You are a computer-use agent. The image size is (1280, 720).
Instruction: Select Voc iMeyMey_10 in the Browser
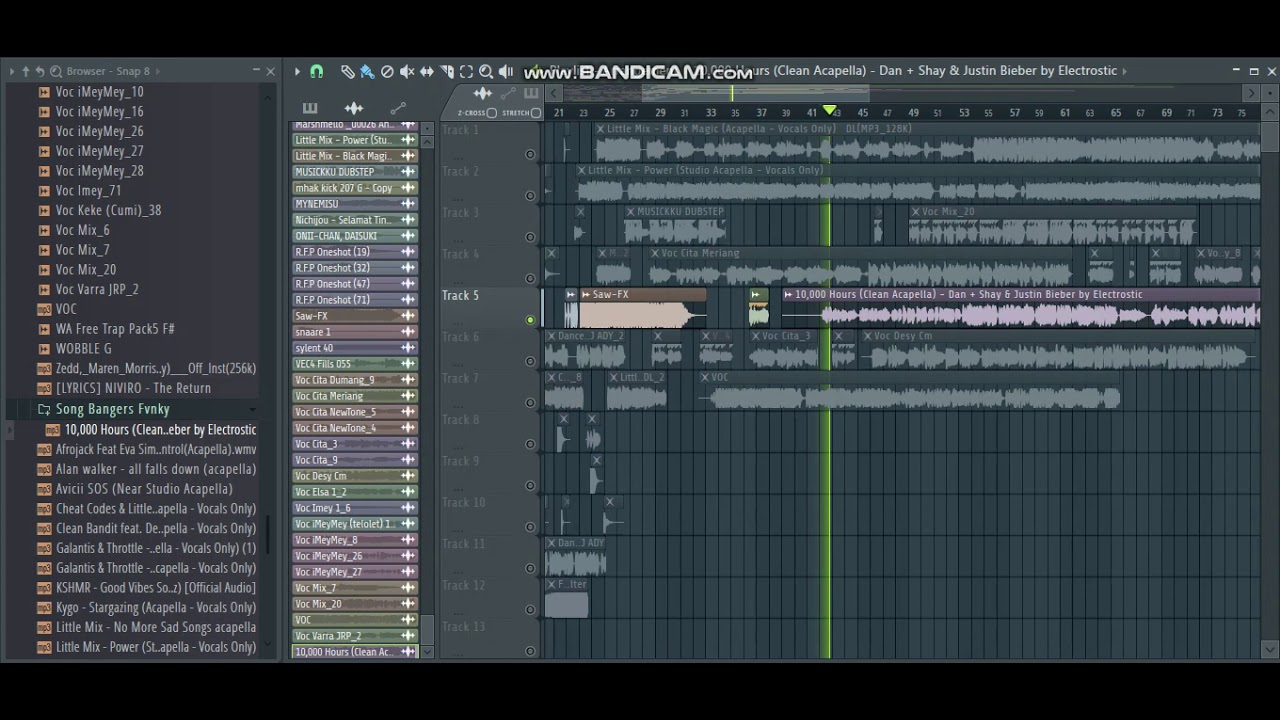99,92
